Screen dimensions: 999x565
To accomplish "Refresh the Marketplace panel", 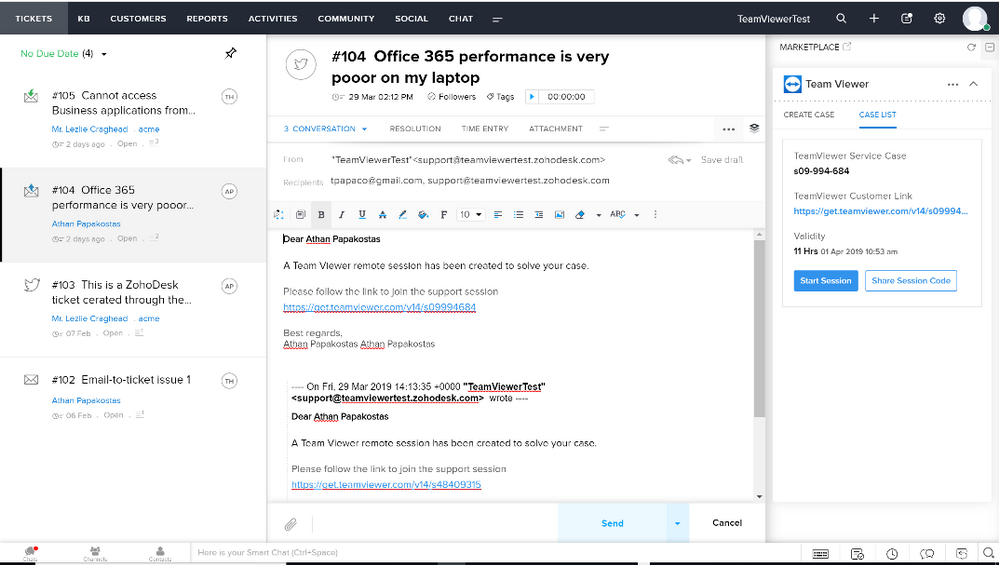I will pos(971,47).
